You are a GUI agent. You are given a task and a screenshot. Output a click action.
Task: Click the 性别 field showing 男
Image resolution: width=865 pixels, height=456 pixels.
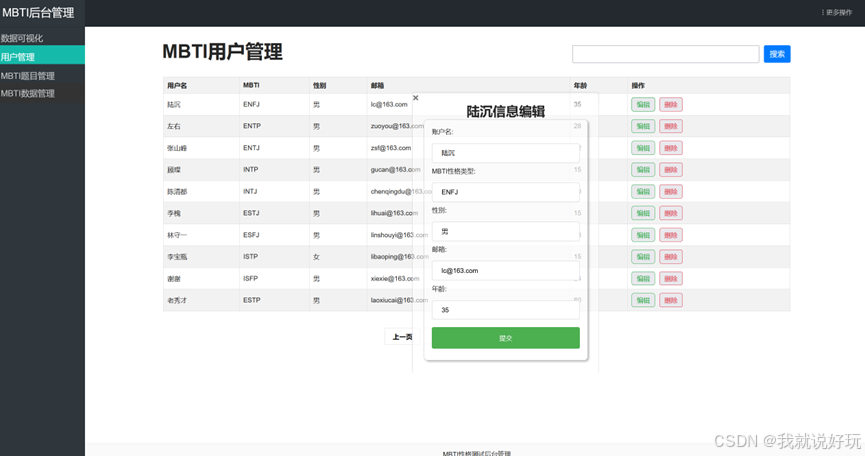tap(505, 232)
